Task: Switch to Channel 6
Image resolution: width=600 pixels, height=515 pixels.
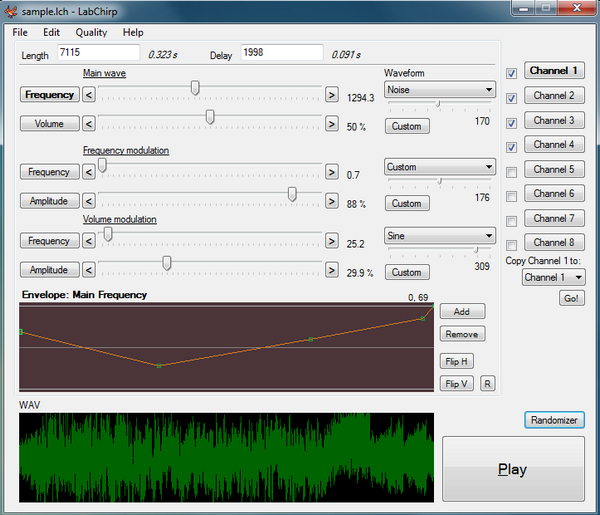Action: (554, 194)
